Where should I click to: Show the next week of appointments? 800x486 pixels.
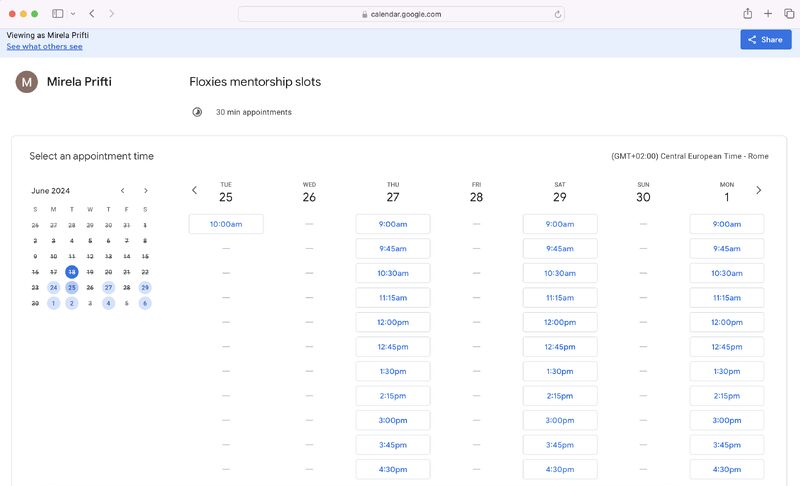[759, 190]
